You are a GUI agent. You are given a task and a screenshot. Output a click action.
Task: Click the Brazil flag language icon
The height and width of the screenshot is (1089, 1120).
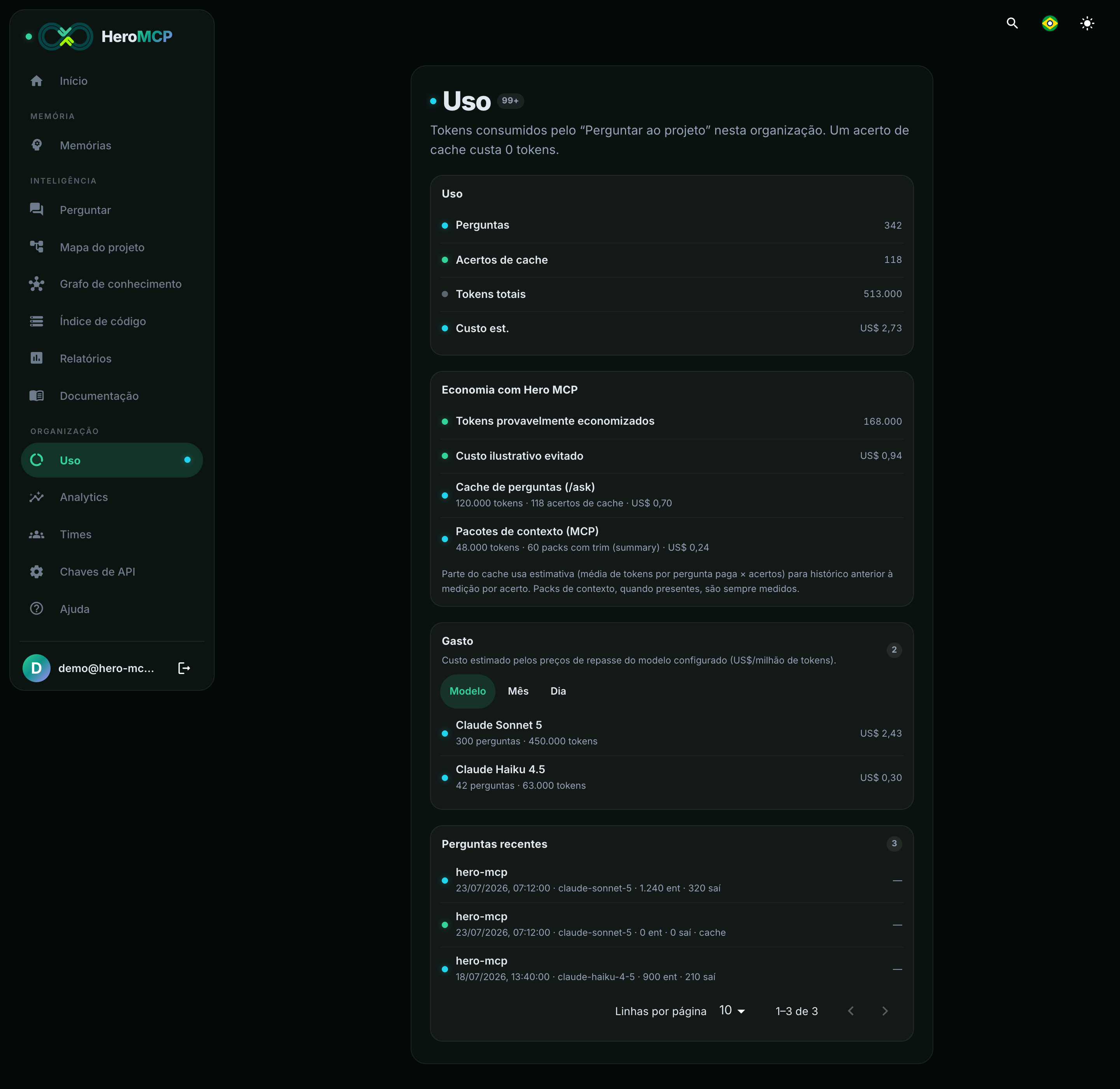click(x=1050, y=23)
